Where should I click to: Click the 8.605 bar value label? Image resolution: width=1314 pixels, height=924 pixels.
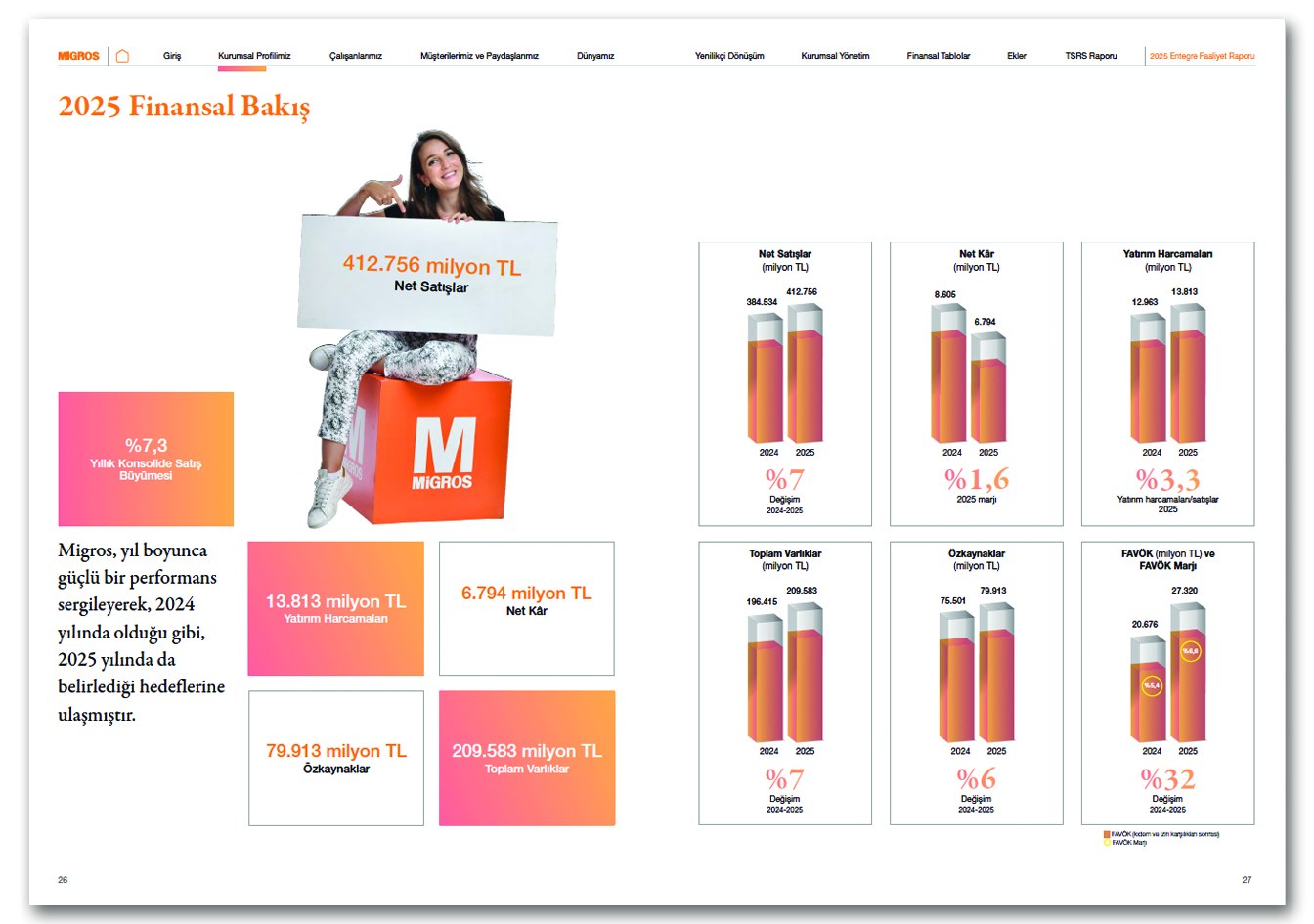[945, 294]
